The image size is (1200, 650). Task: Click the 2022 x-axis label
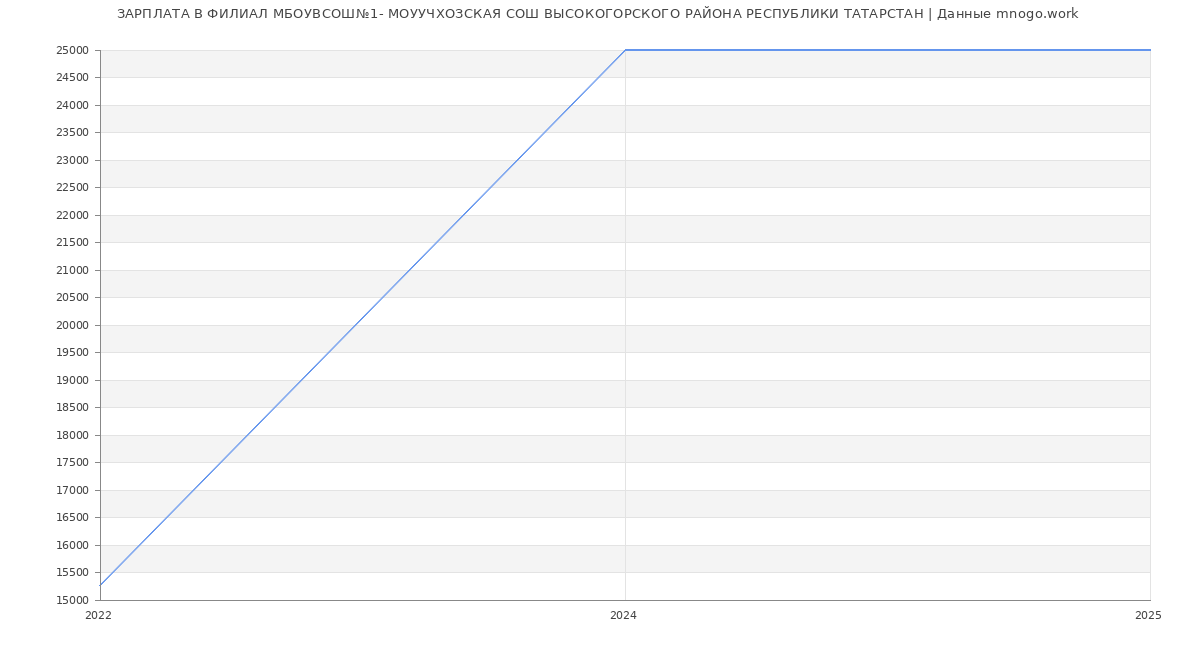tap(99, 616)
